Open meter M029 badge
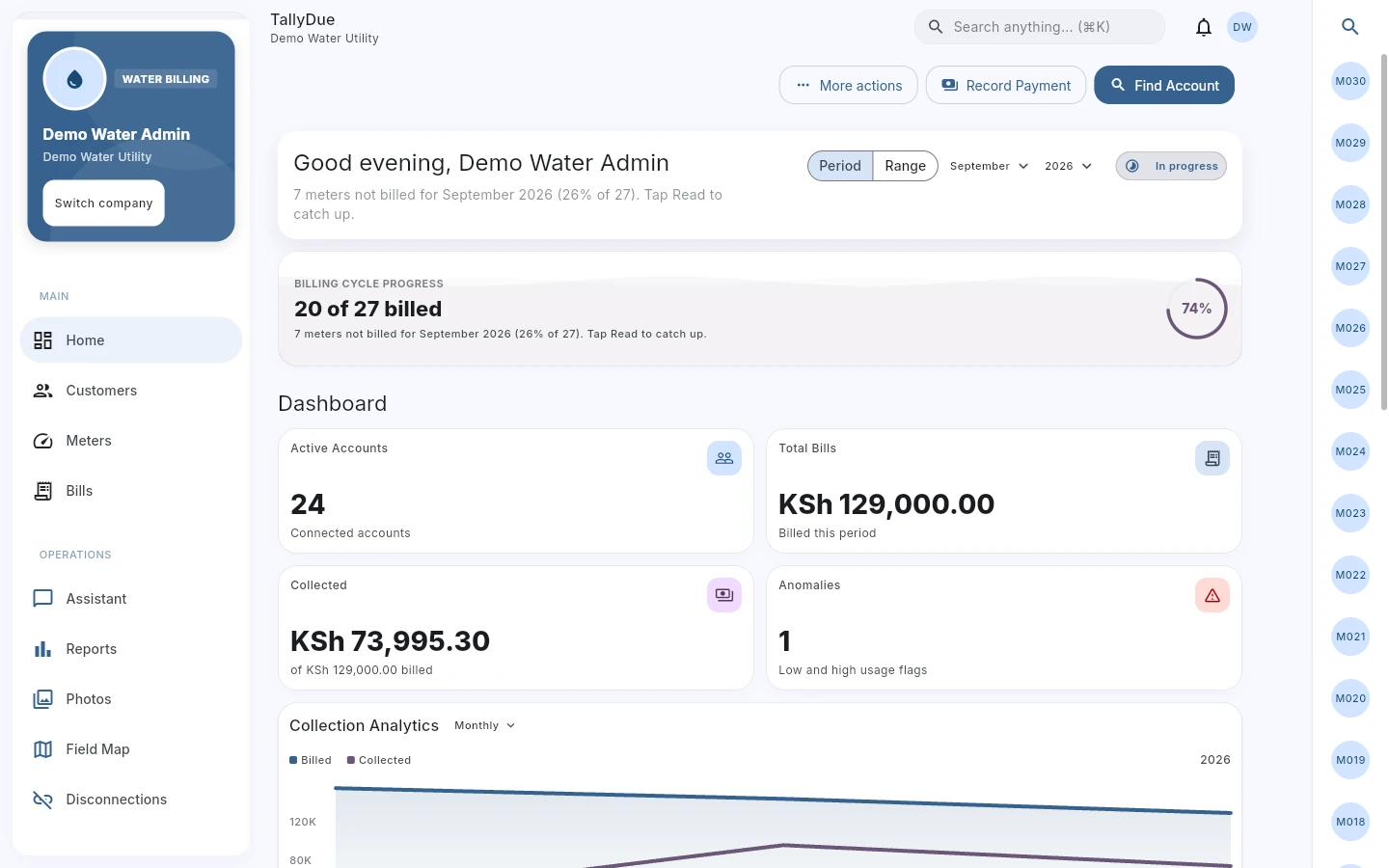 click(x=1350, y=143)
